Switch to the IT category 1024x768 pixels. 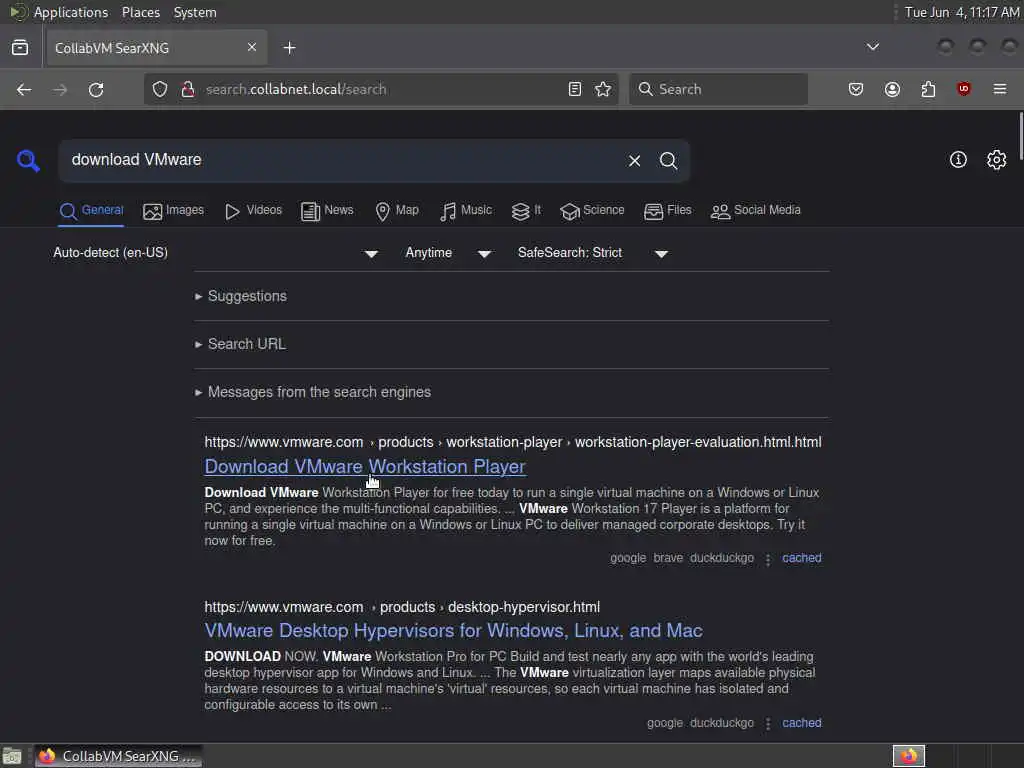coord(526,211)
